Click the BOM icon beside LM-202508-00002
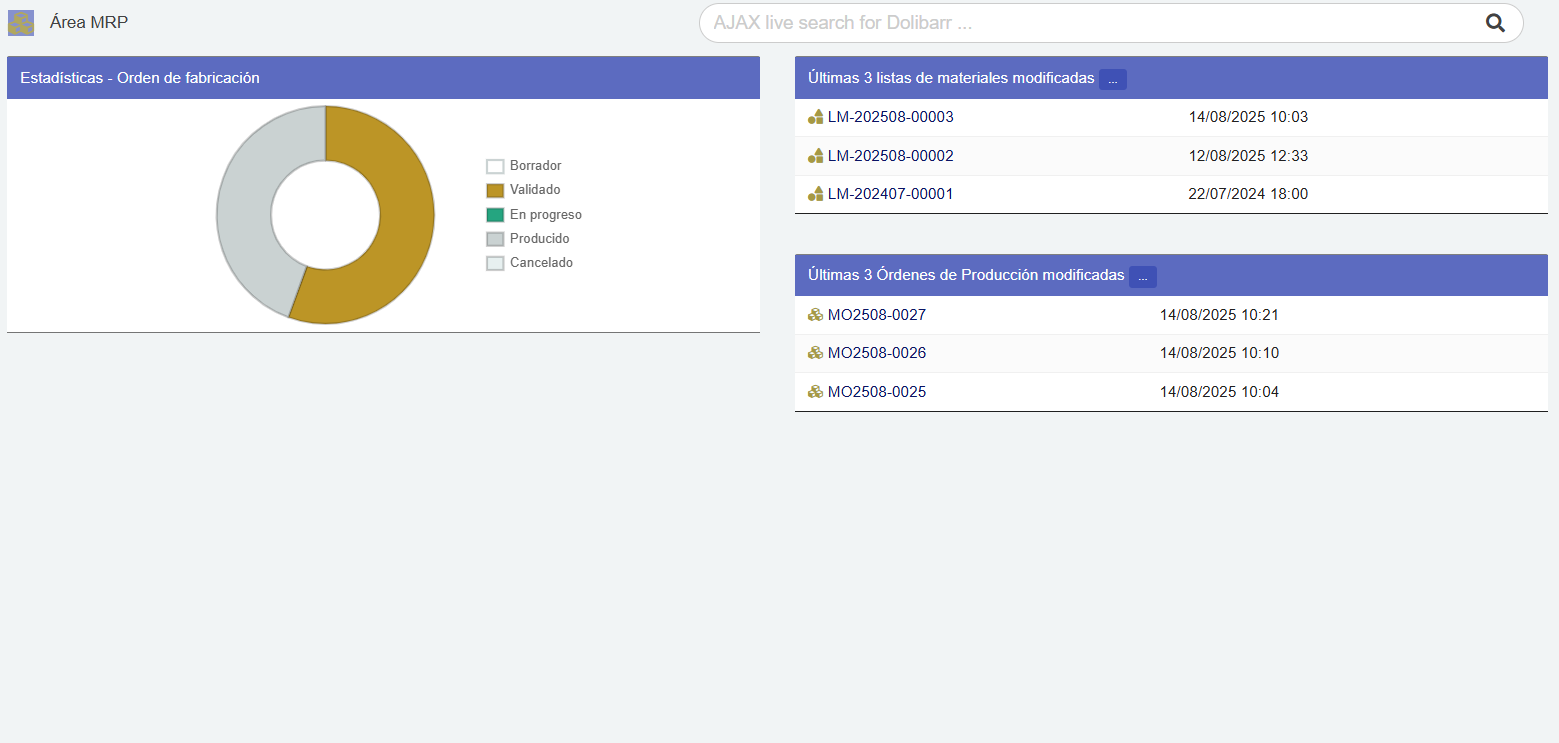 (x=815, y=156)
